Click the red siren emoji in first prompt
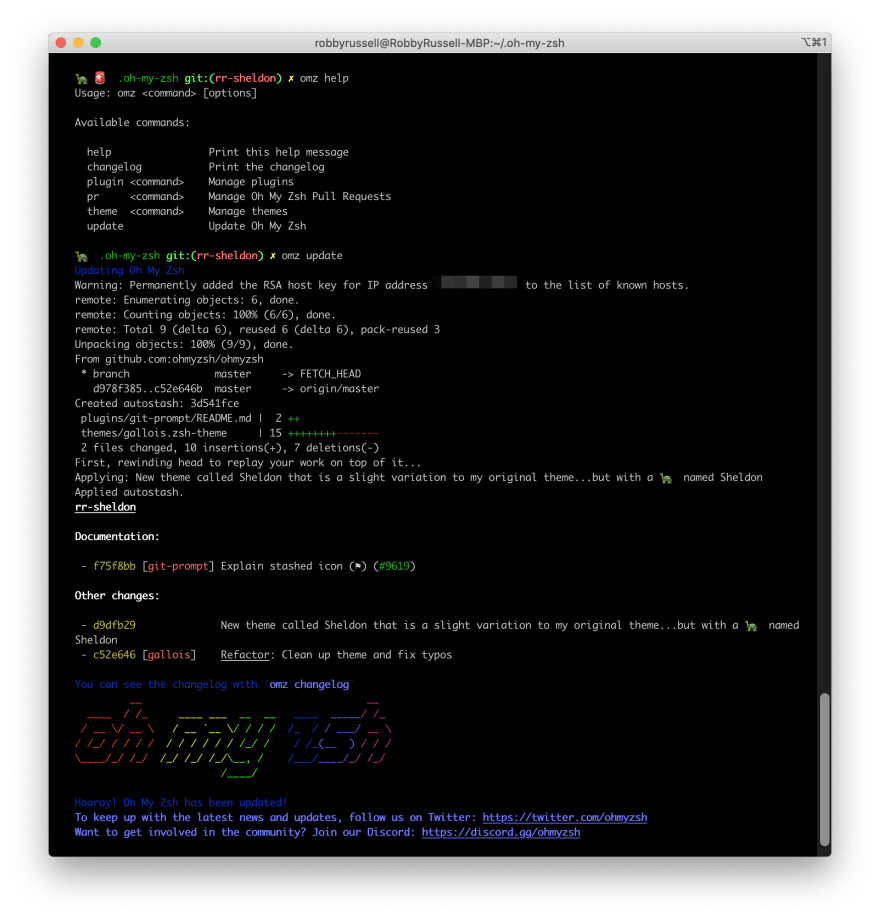The width and height of the screenshot is (880, 921). [100, 78]
